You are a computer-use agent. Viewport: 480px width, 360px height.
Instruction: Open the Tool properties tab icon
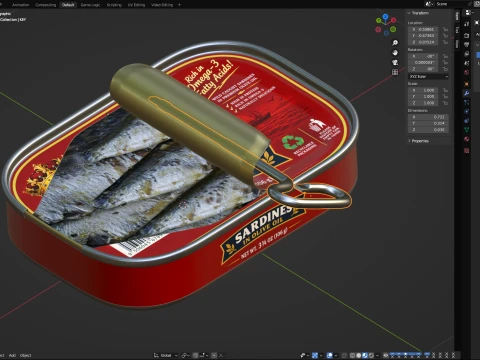467,24
